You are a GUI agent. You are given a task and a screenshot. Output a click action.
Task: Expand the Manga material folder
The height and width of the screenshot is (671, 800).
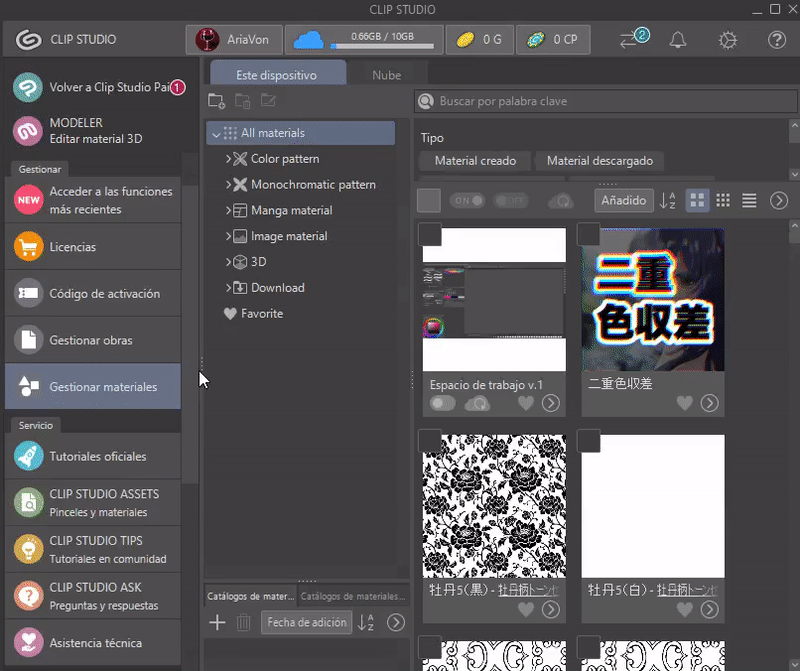pyautogui.click(x=228, y=210)
